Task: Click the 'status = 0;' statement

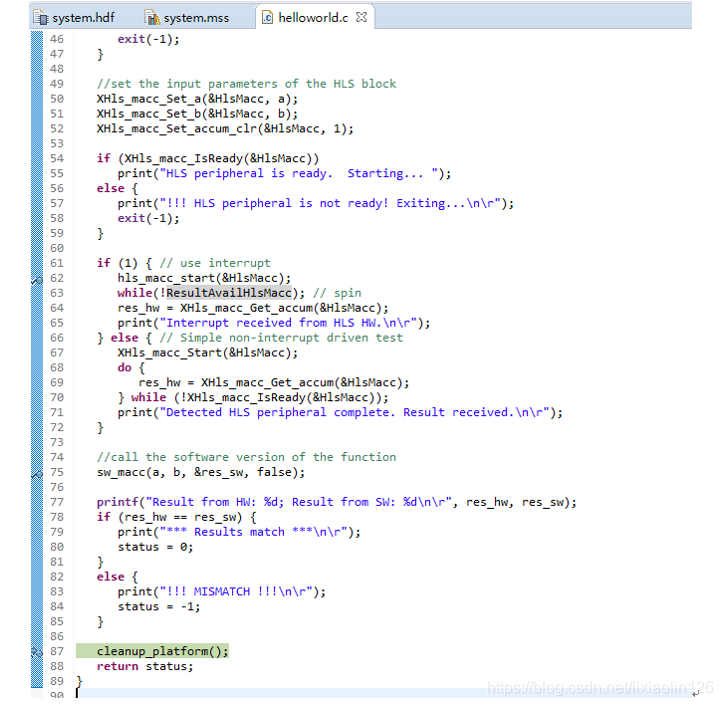Action: pos(155,547)
